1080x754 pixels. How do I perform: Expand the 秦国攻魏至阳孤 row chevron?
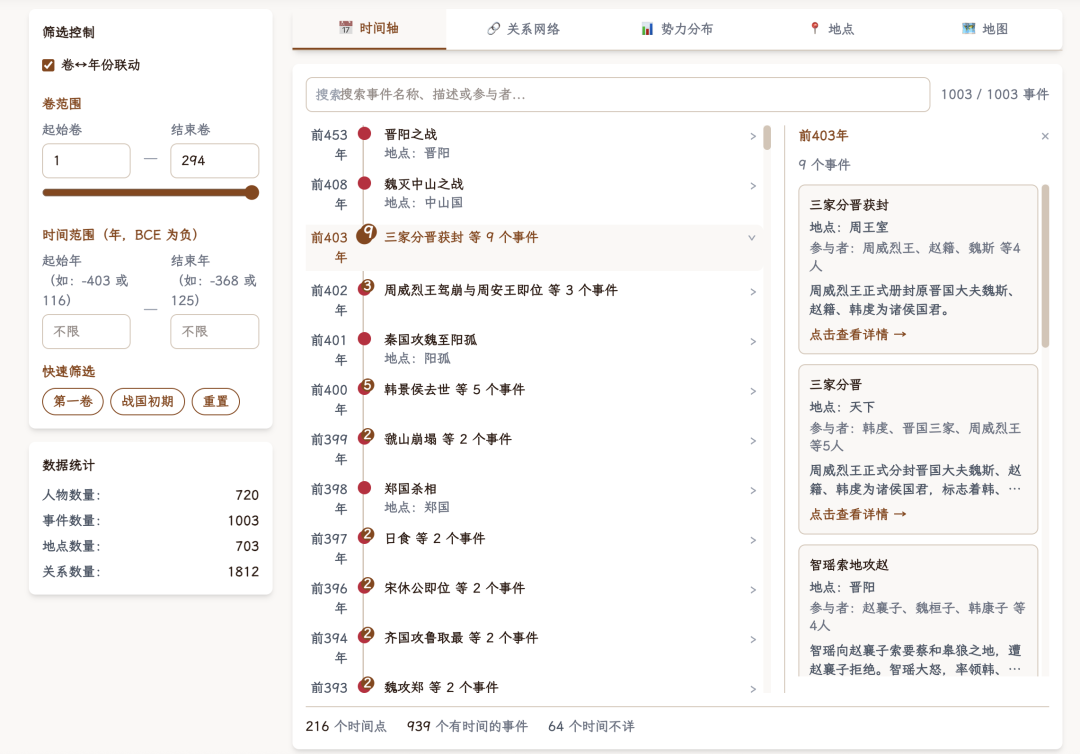click(753, 342)
